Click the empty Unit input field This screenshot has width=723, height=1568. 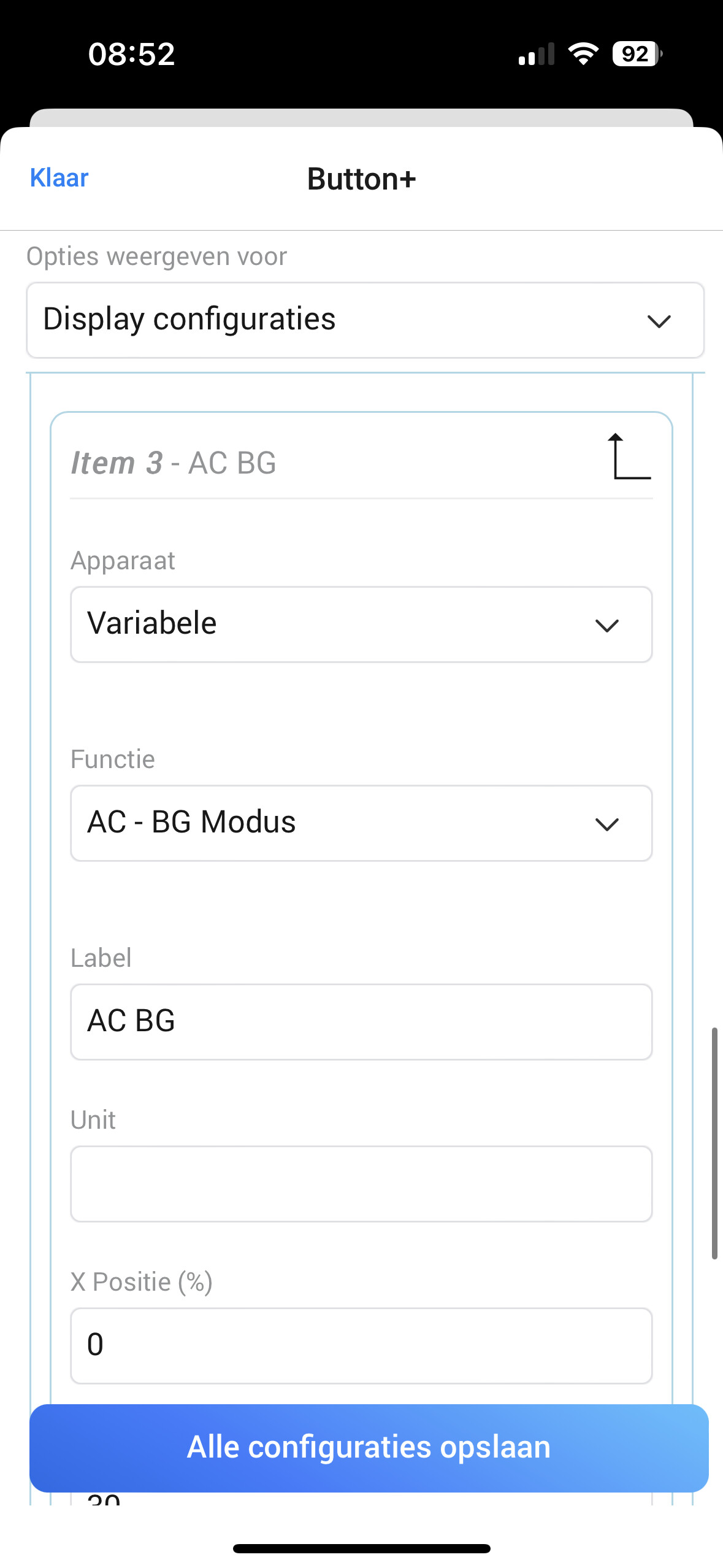361,1184
